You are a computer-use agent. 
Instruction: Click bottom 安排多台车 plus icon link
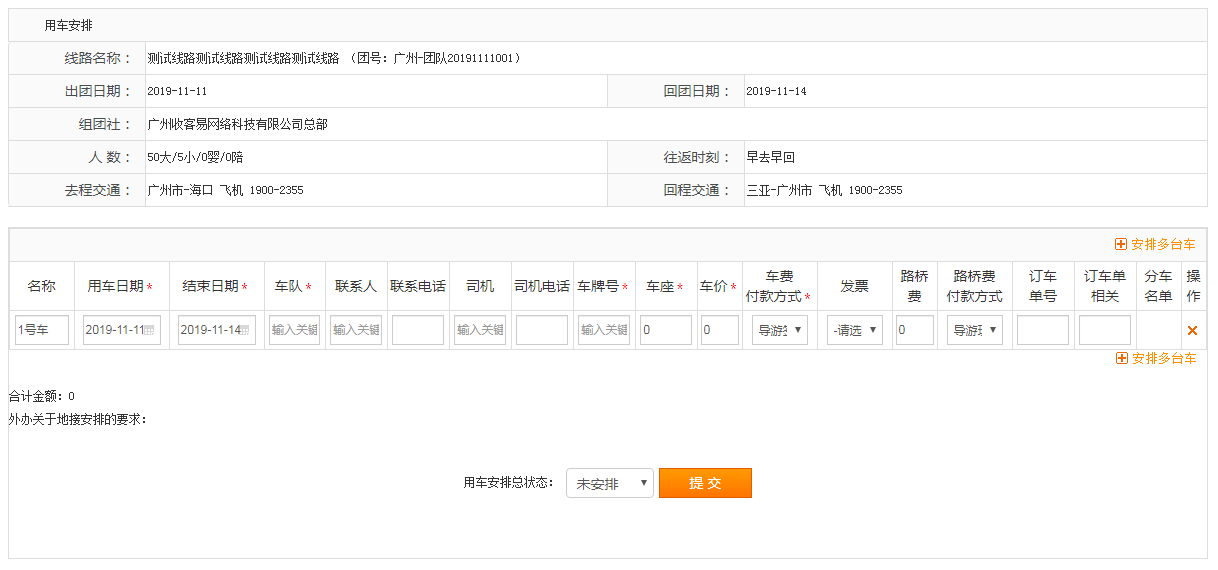coord(1155,358)
